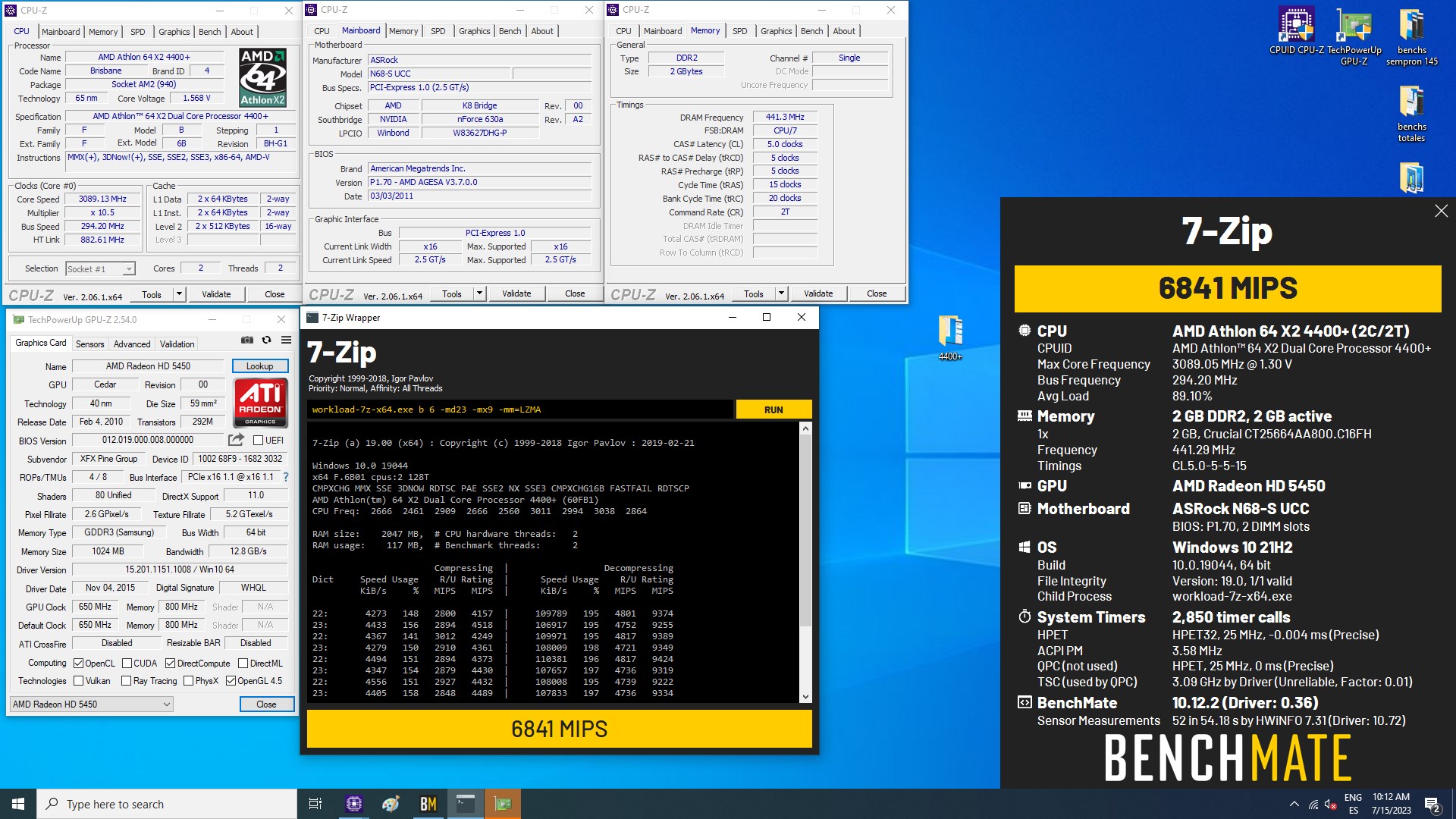Click Validate in the CPU-Z CPU window
The width and height of the screenshot is (1456, 819).
click(216, 294)
